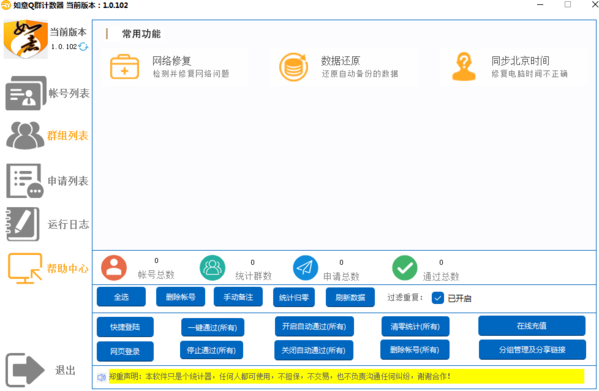
Task: Switch to 帐号列表 tab label
Action: click(x=69, y=93)
